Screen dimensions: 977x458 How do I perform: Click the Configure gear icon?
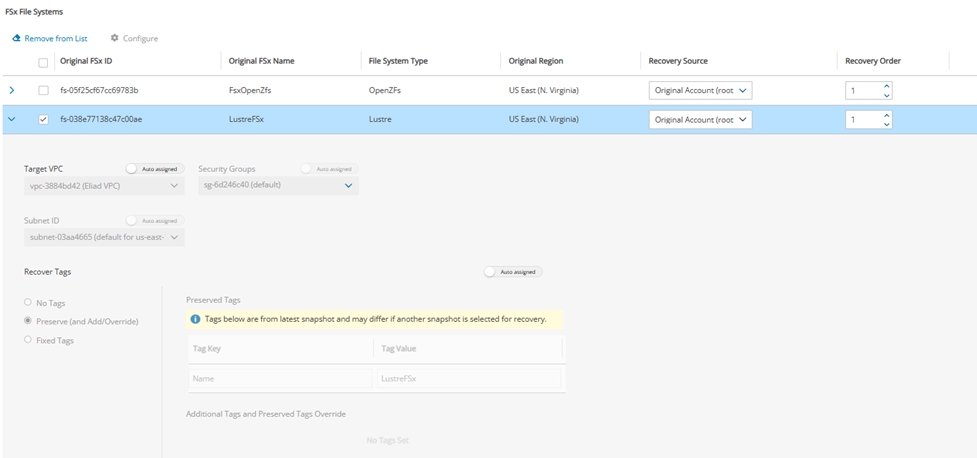click(115, 39)
